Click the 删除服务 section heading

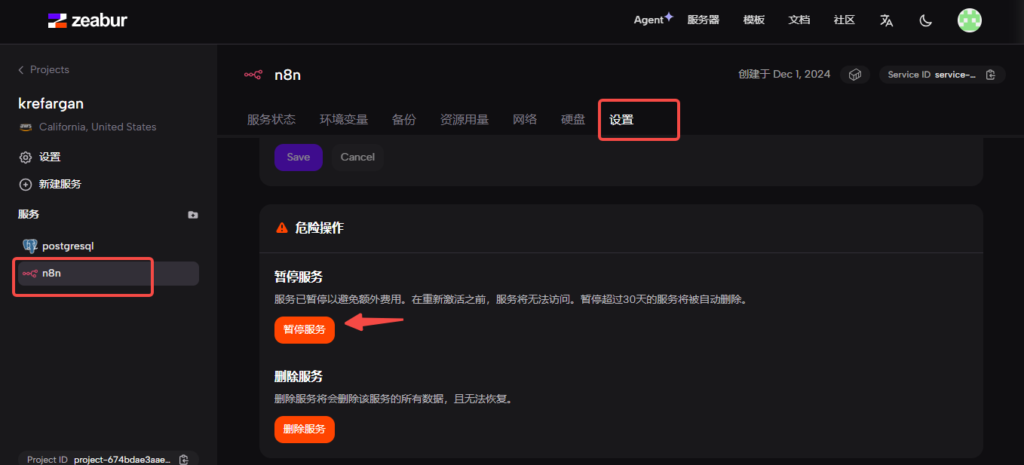[298, 377]
